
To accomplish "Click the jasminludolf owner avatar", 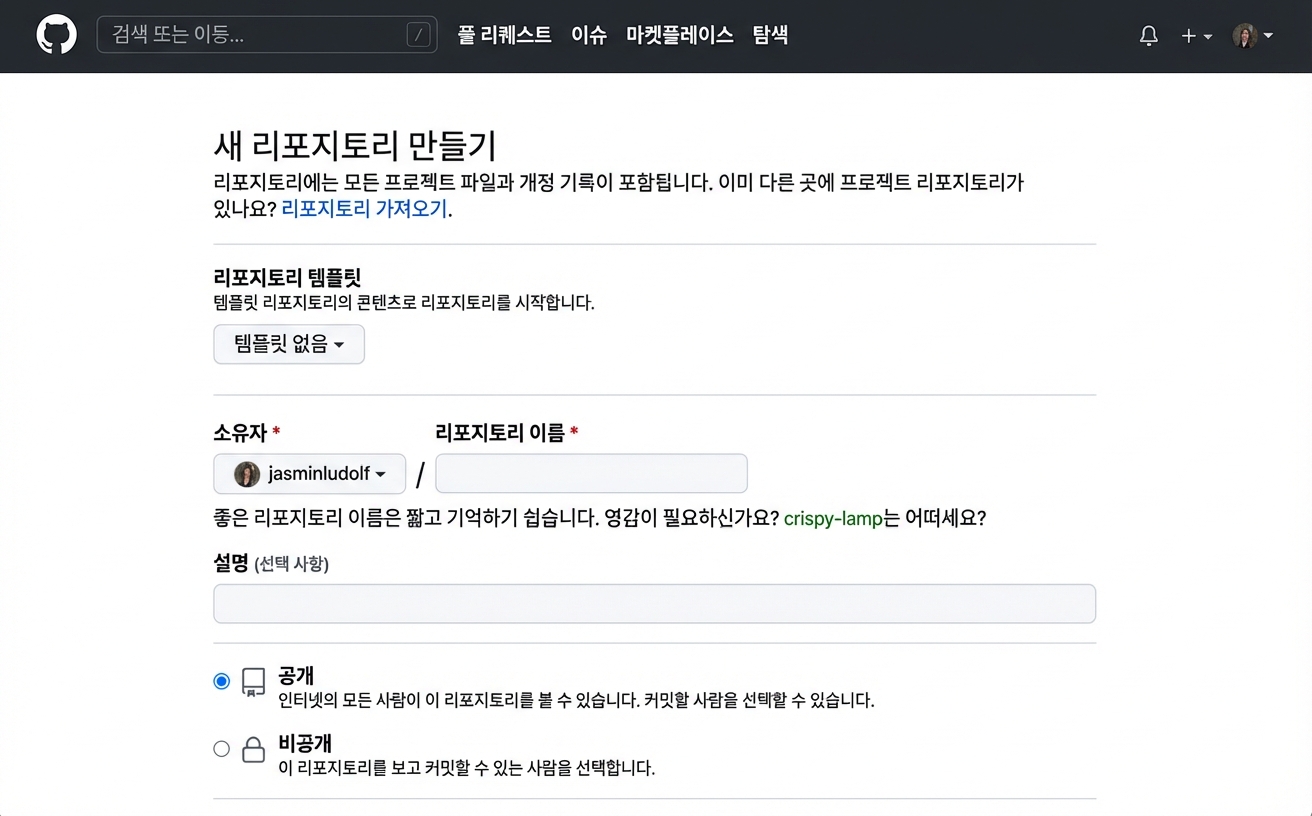I will [247, 474].
